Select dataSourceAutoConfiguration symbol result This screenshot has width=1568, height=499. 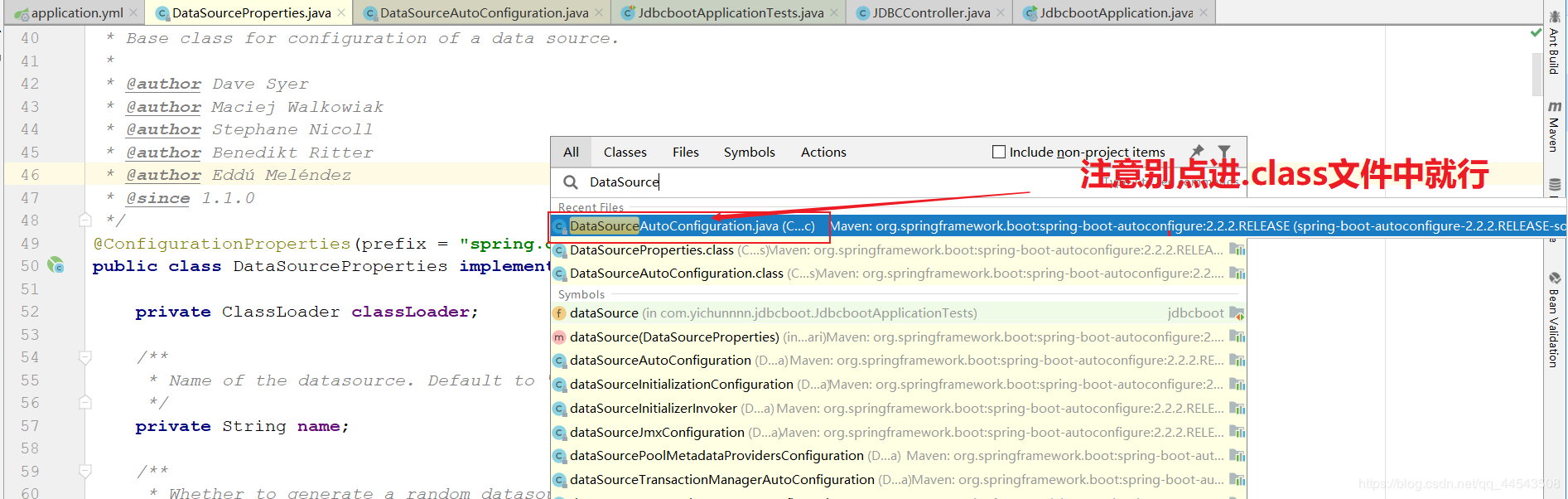click(x=899, y=361)
